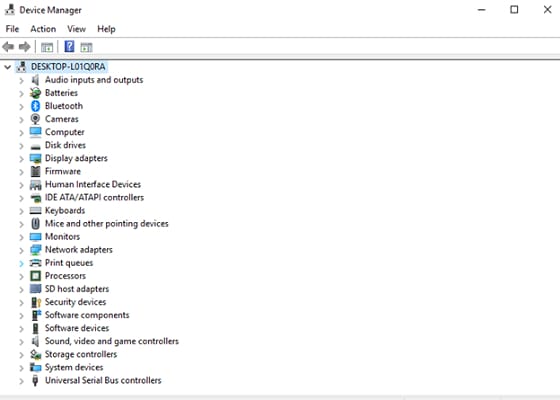This screenshot has width=560, height=400.
Task: Select System devices label
Action: [x=74, y=368]
